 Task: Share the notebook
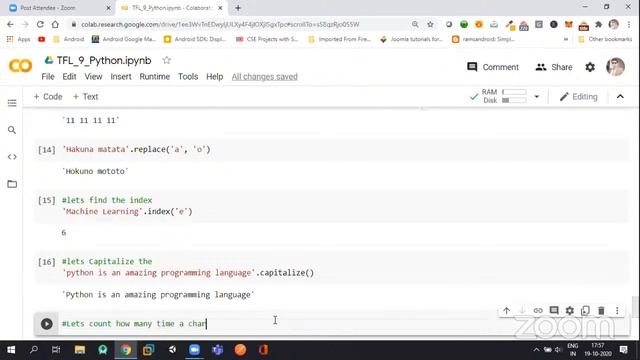pos(553,67)
